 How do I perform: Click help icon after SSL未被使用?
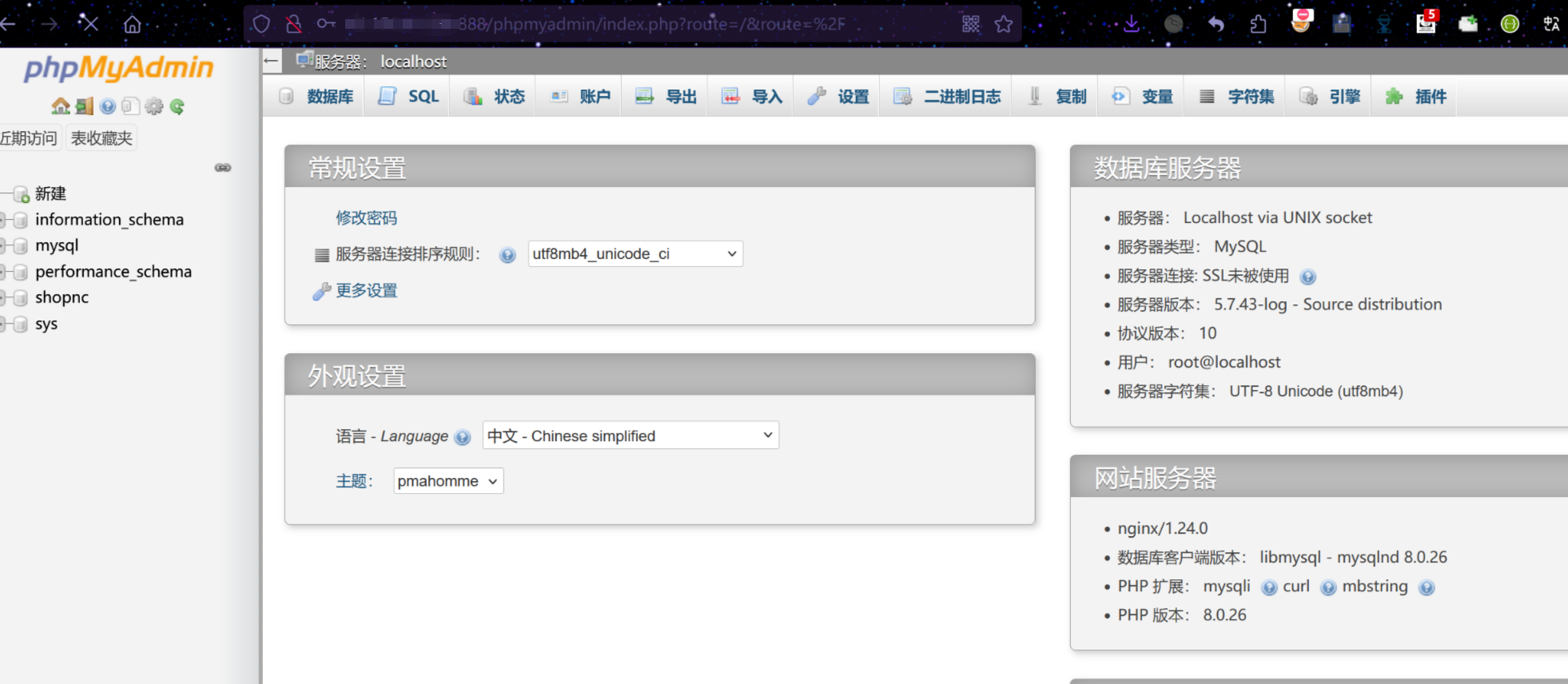1307,276
